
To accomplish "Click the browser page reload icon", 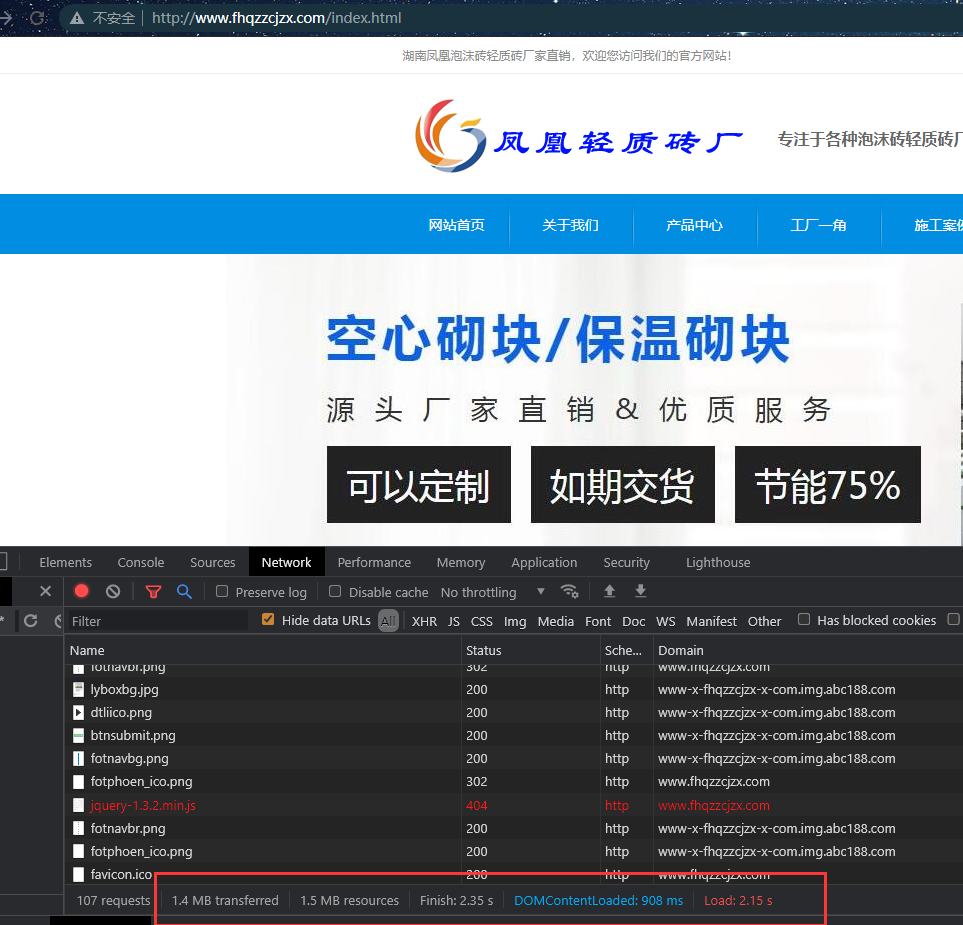I will click(x=37, y=18).
